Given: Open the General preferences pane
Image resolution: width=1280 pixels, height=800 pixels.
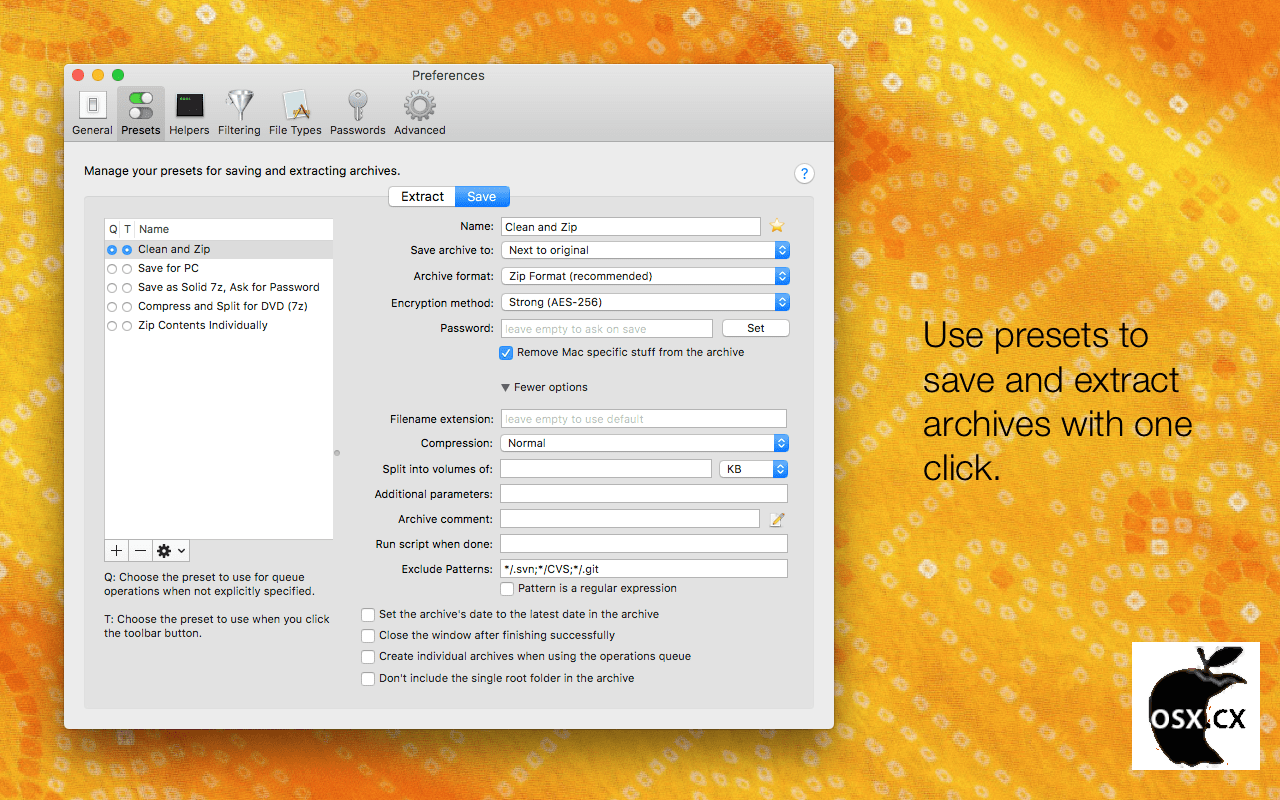Looking at the screenshot, I should click(92, 113).
